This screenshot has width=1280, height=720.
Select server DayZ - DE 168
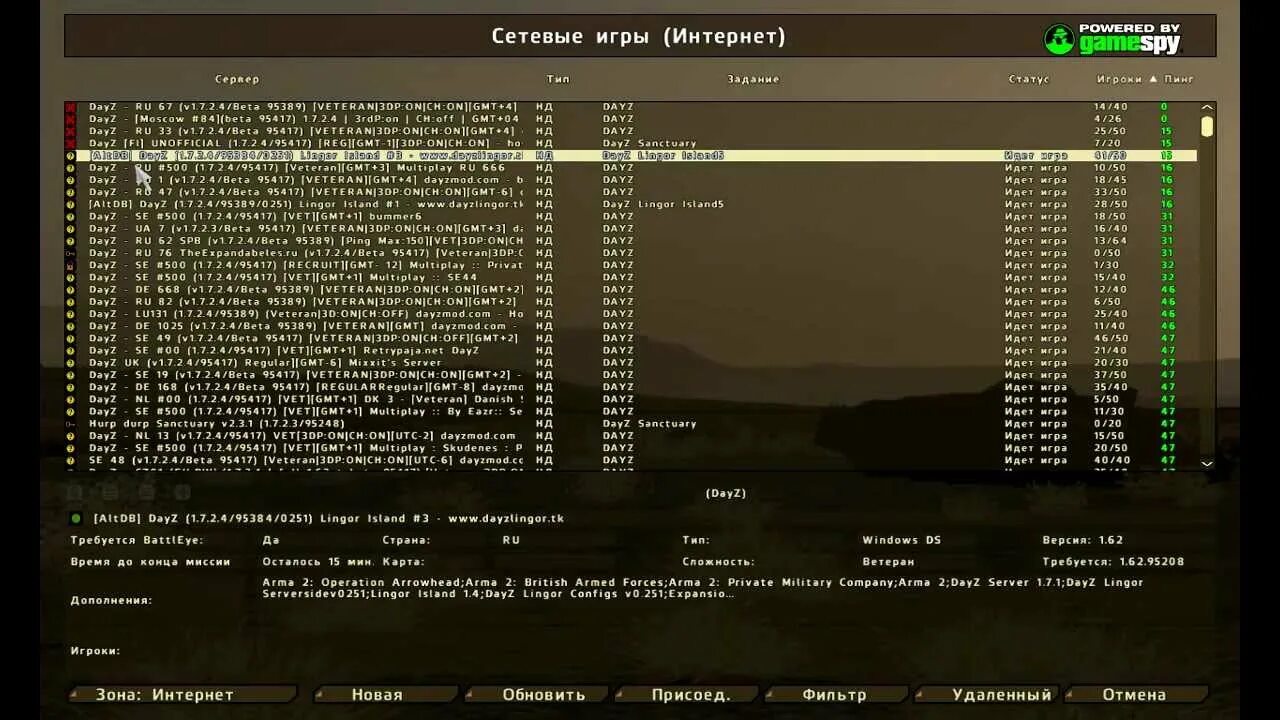pyautogui.click(x=636, y=387)
